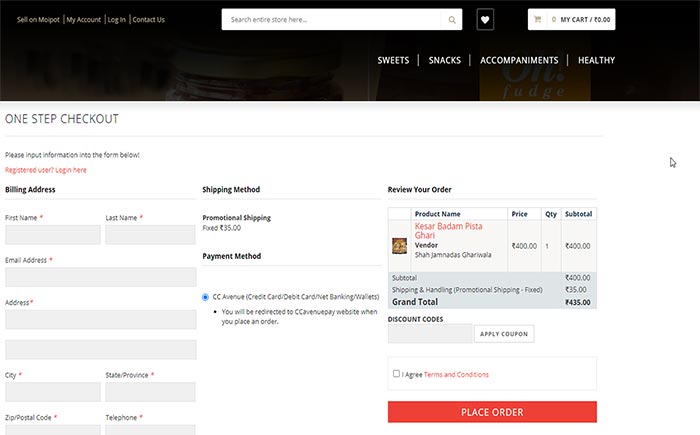
Task: Open the Contact Us link
Action: tap(148, 20)
